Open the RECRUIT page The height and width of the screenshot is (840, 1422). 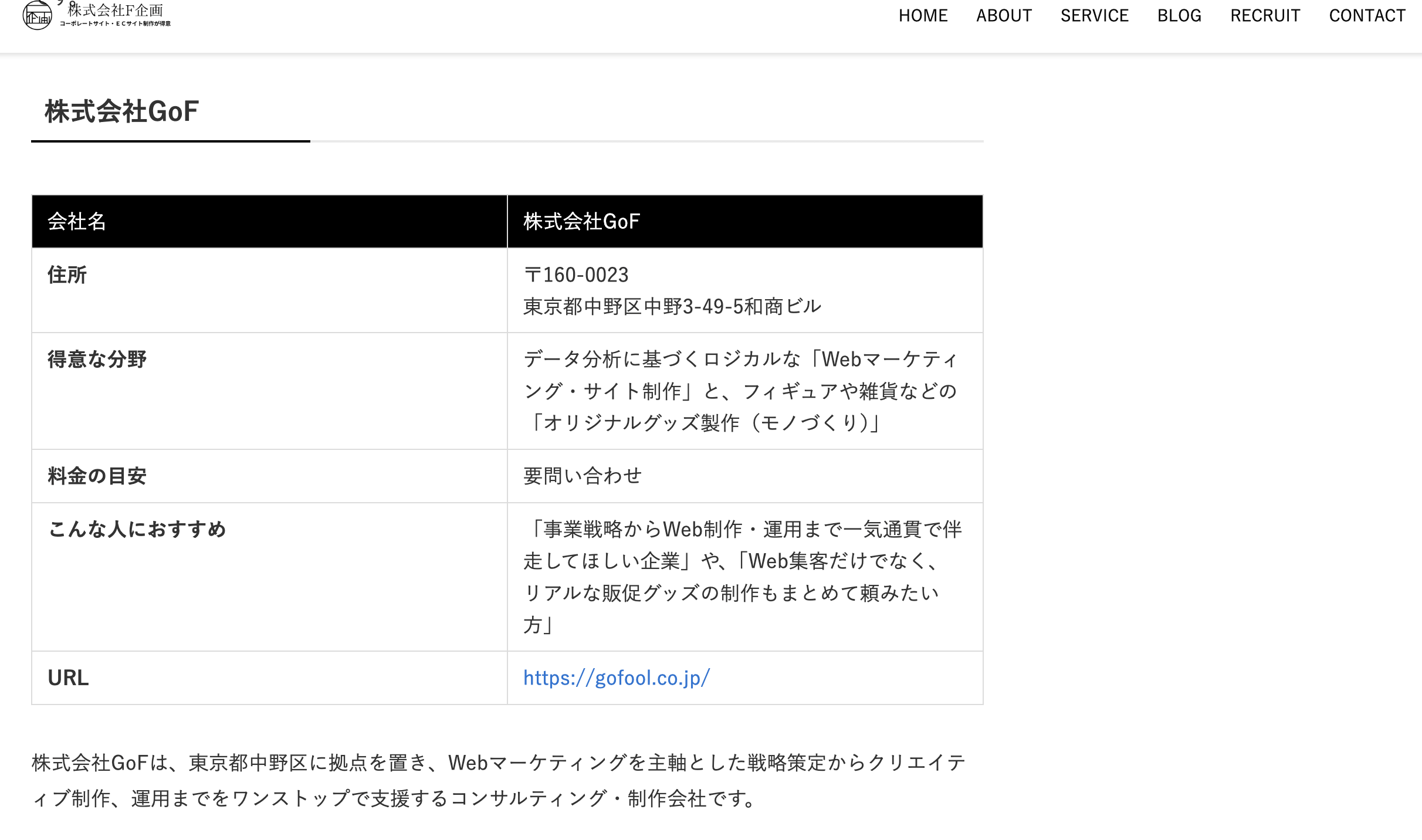tap(1265, 15)
